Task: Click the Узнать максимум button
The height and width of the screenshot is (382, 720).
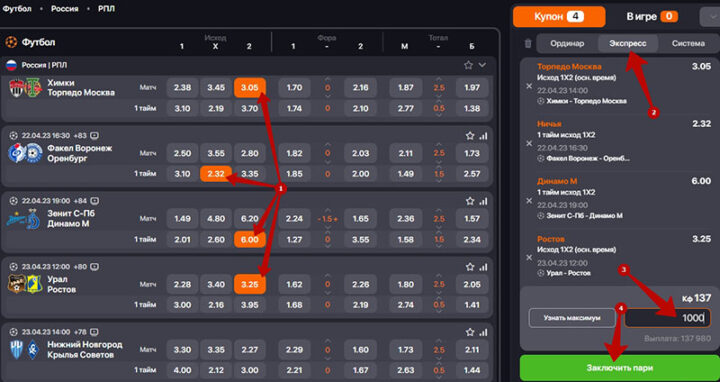Action: coord(572,318)
